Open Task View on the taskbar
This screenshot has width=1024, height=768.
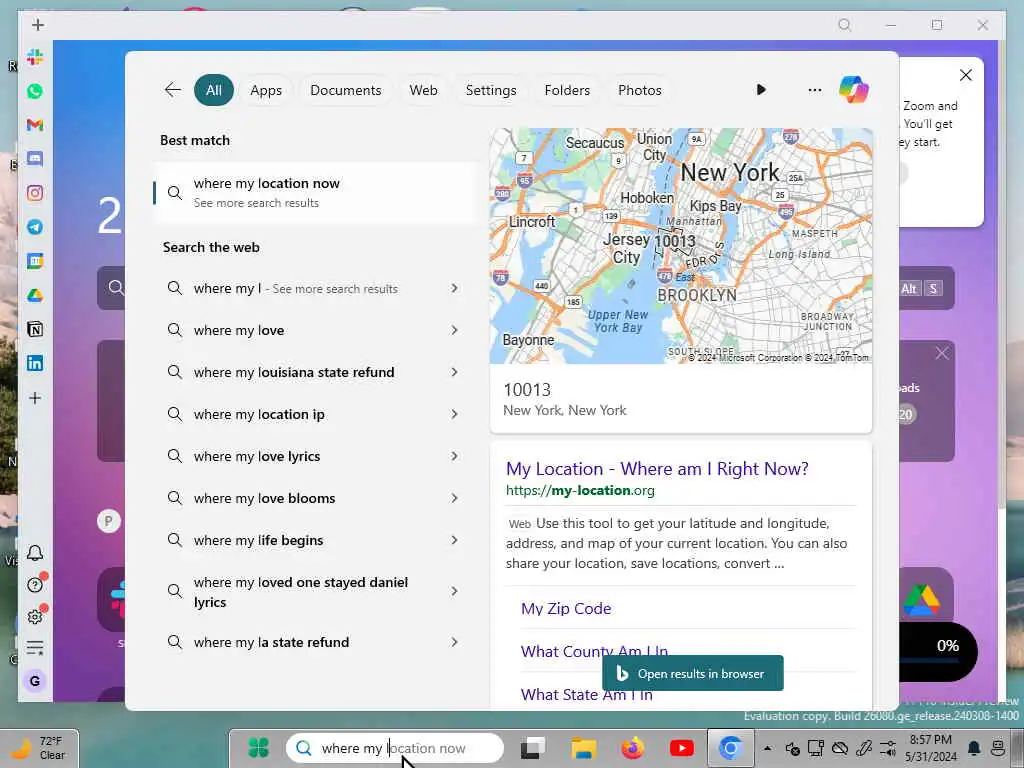click(533, 748)
